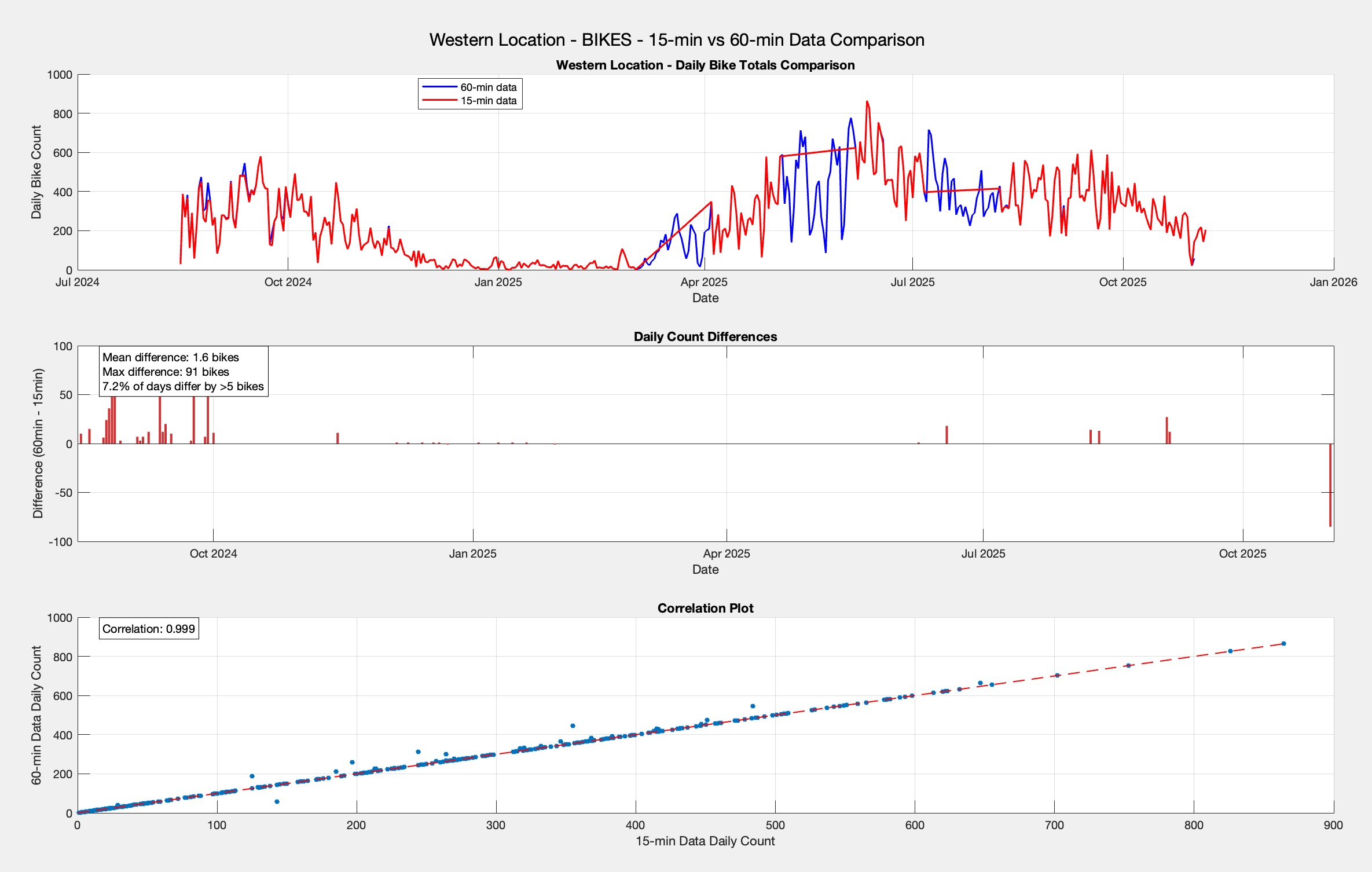Select the "15-min Data Daily Count" x-axis label
The image size is (1372, 872).
coord(705,841)
